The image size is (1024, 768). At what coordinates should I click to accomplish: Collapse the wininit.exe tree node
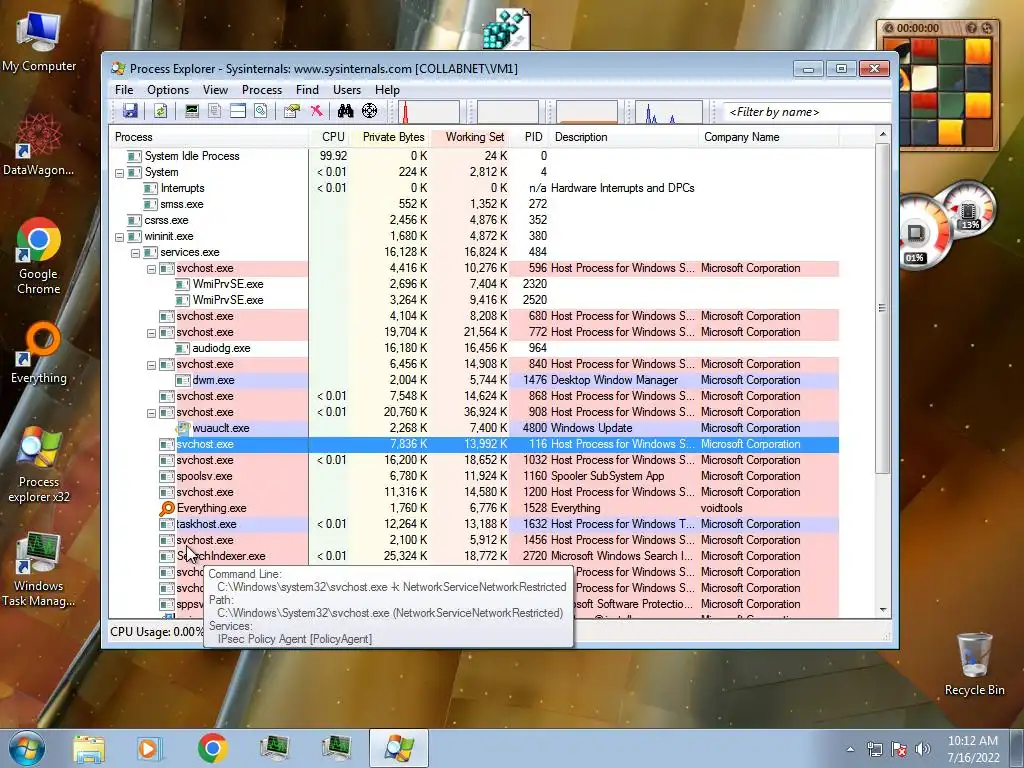tap(120, 237)
